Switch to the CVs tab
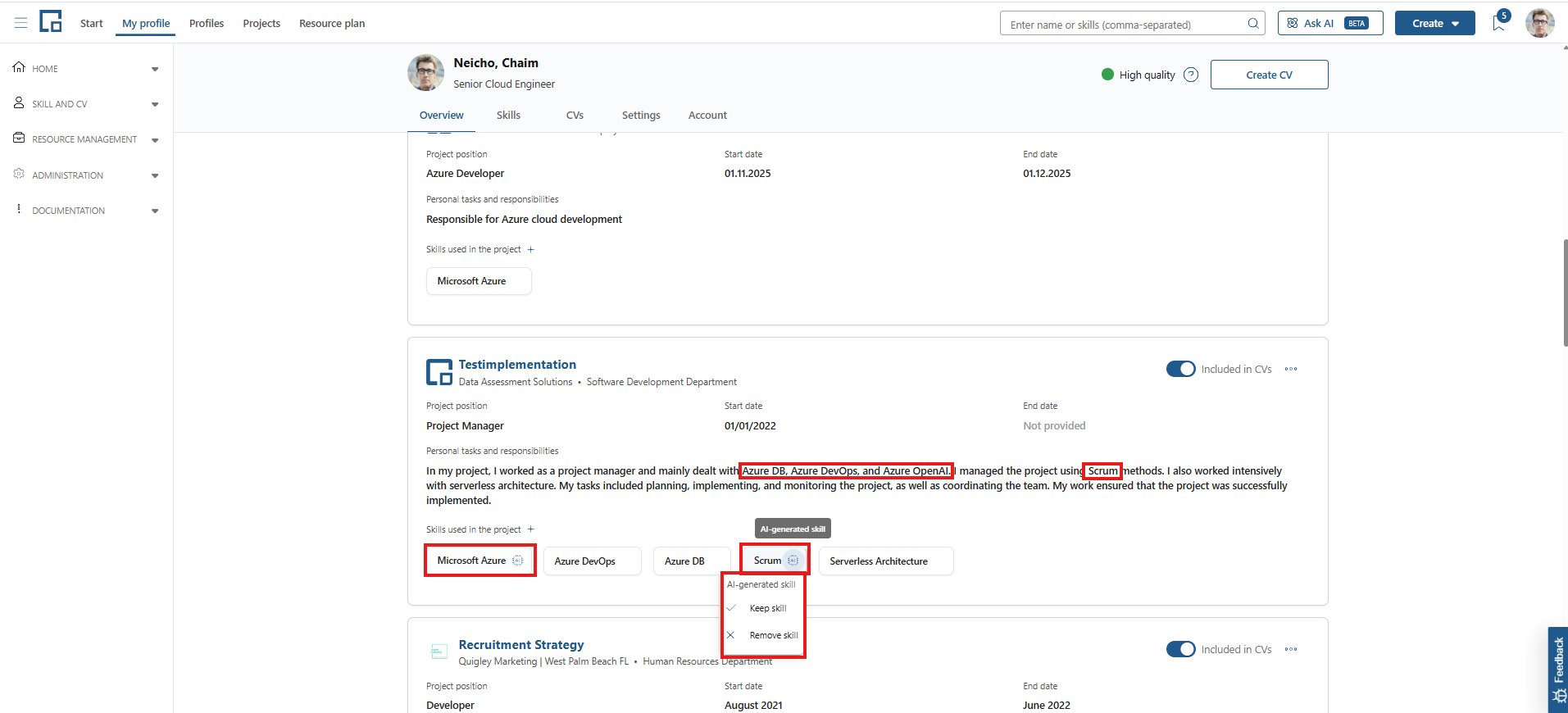This screenshot has height=713, width=1568. click(x=575, y=116)
